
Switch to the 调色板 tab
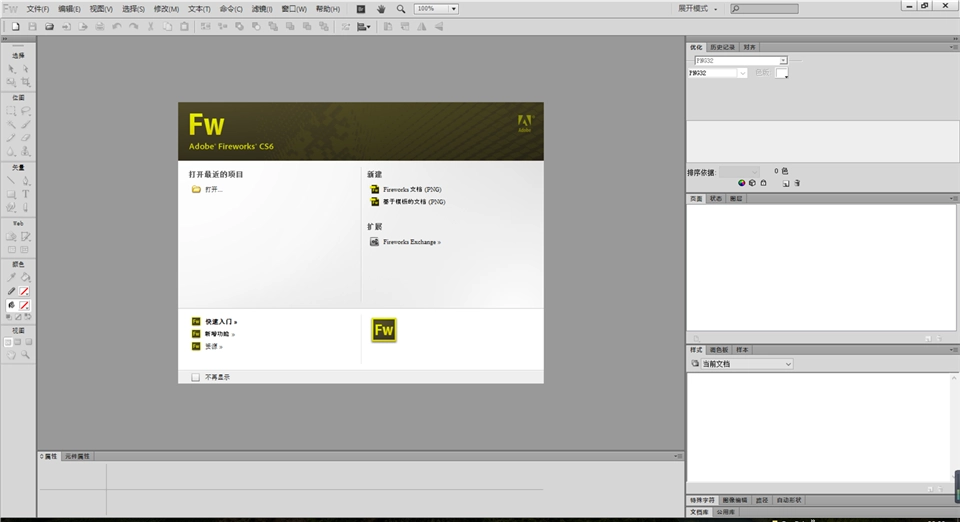(719, 350)
